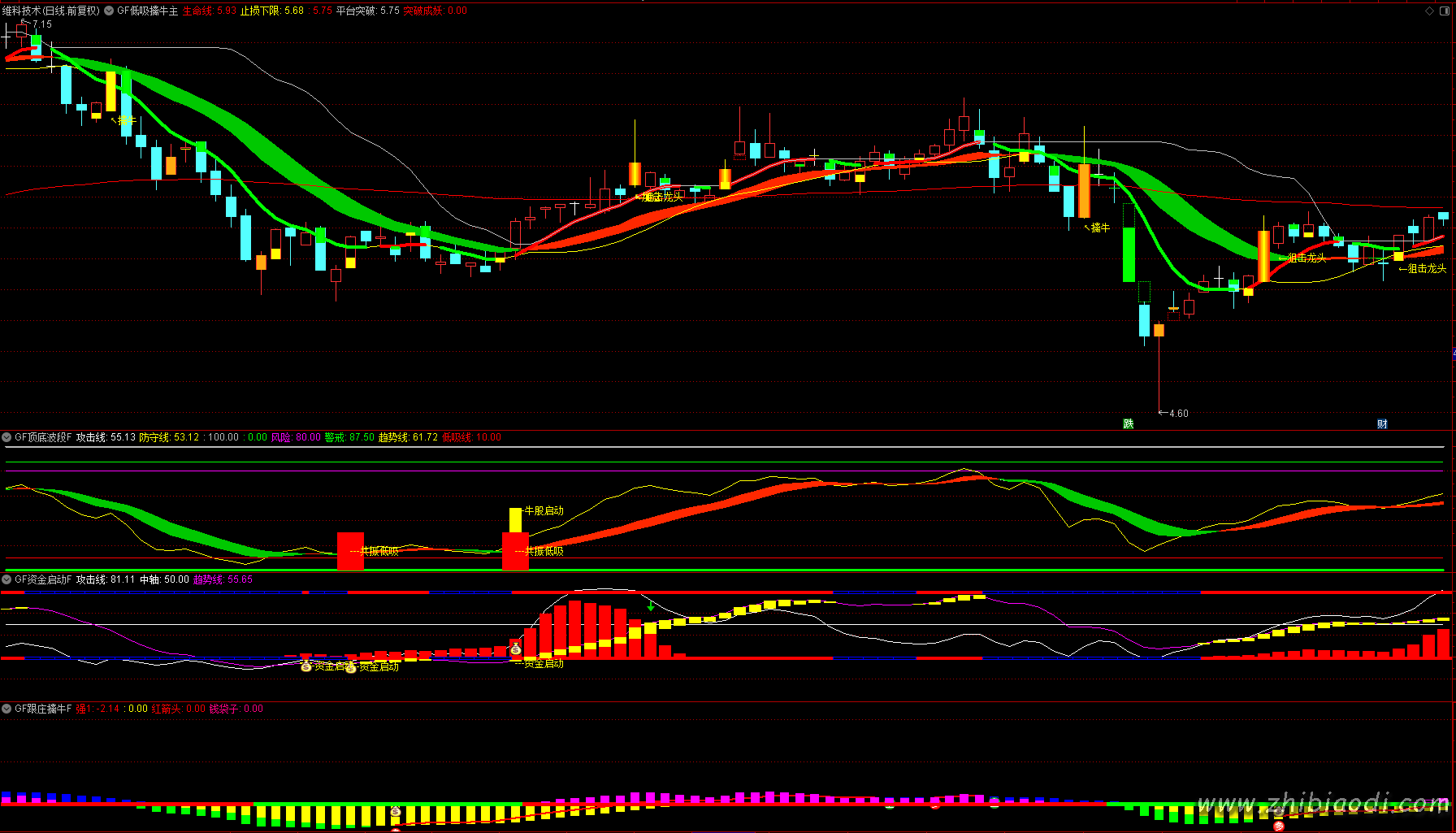Click the GF低吸擒牛主 indicator name
Viewport: 1456px width, 833px height.
tap(147, 11)
